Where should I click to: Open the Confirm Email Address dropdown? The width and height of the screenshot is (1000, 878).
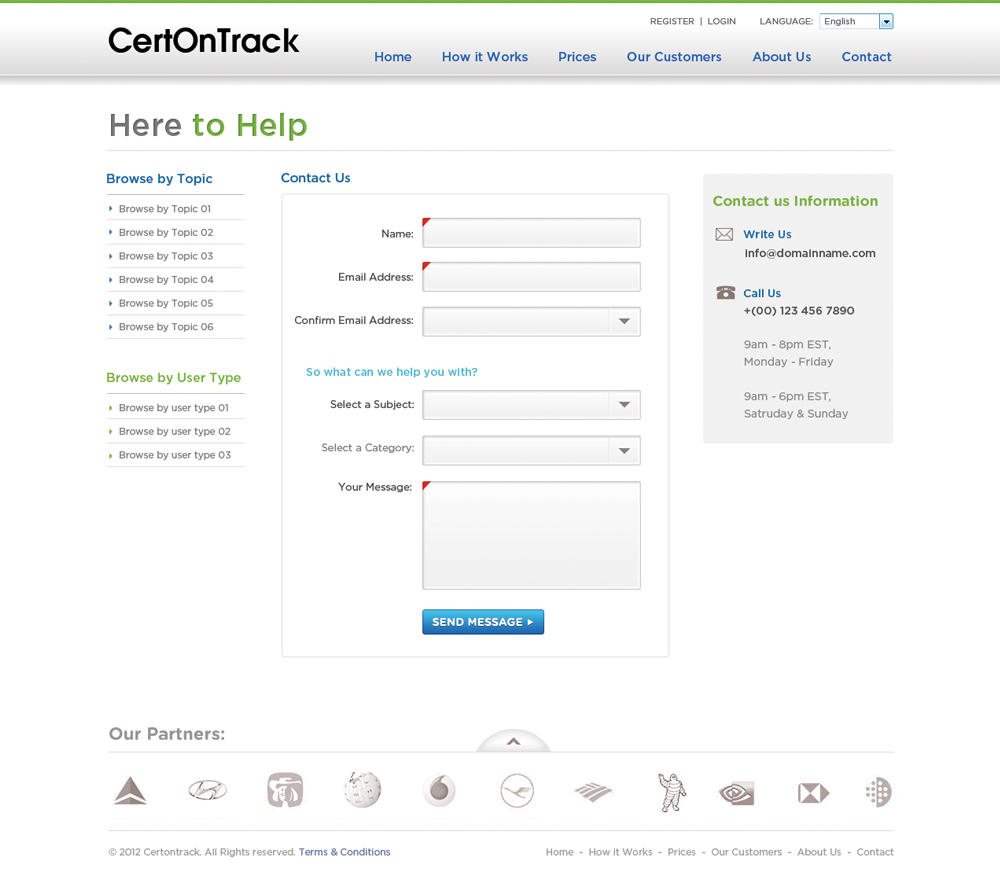coord(531,321)
